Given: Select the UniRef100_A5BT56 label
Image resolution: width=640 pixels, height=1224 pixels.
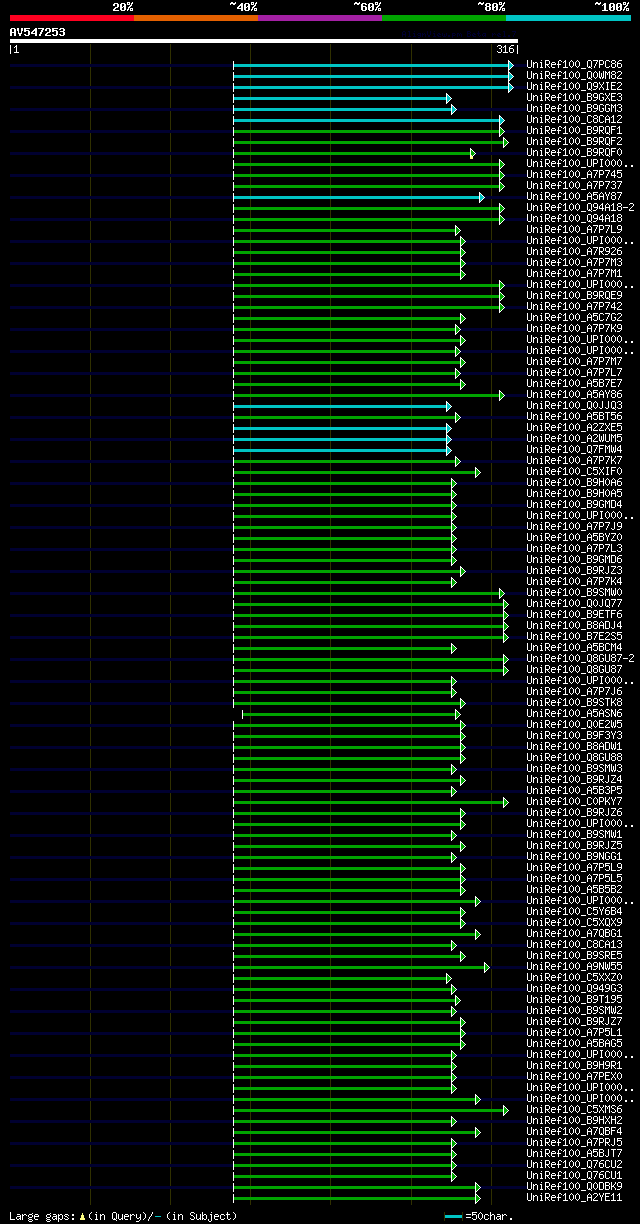Looking at the screenshot, I should 574,416.
